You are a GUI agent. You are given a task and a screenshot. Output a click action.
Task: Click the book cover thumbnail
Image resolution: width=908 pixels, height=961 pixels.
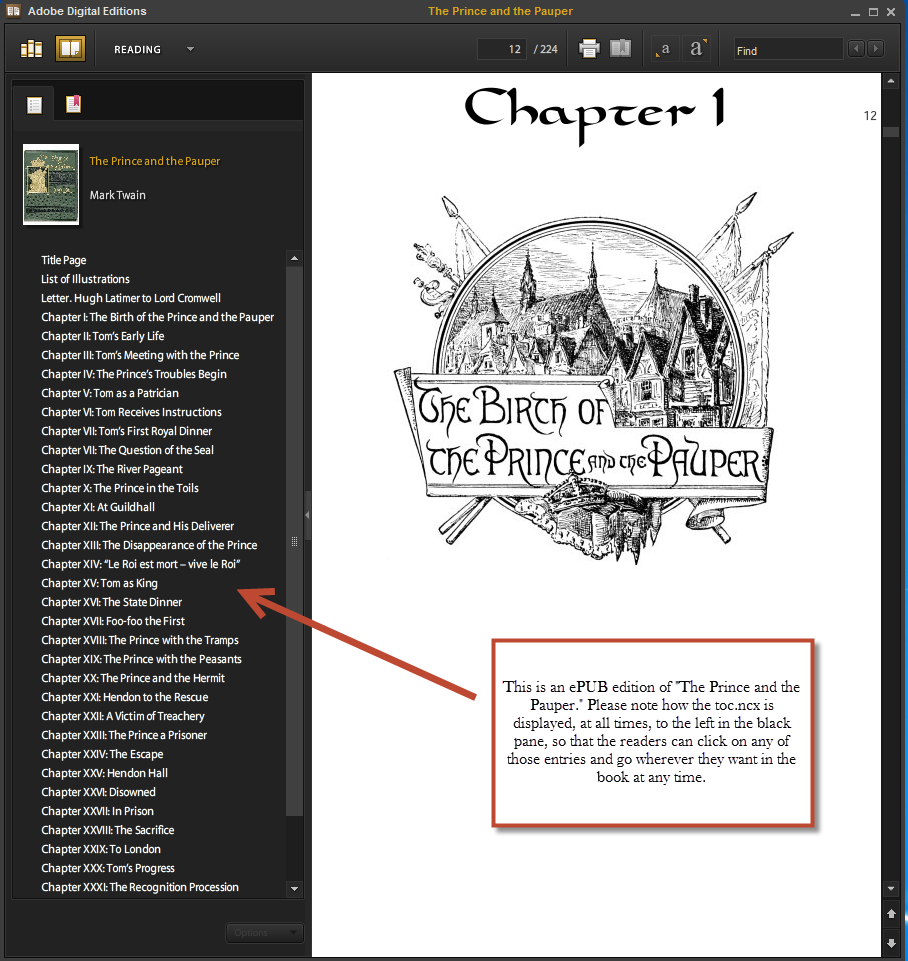pos(50,185)
